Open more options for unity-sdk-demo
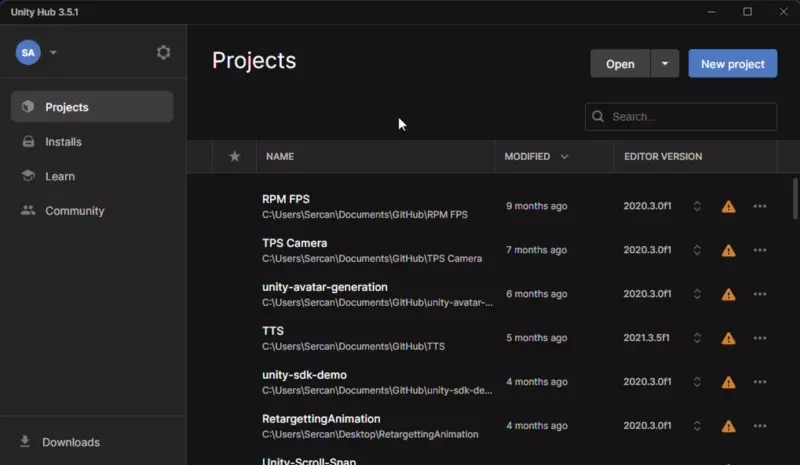 coord(760,382)
